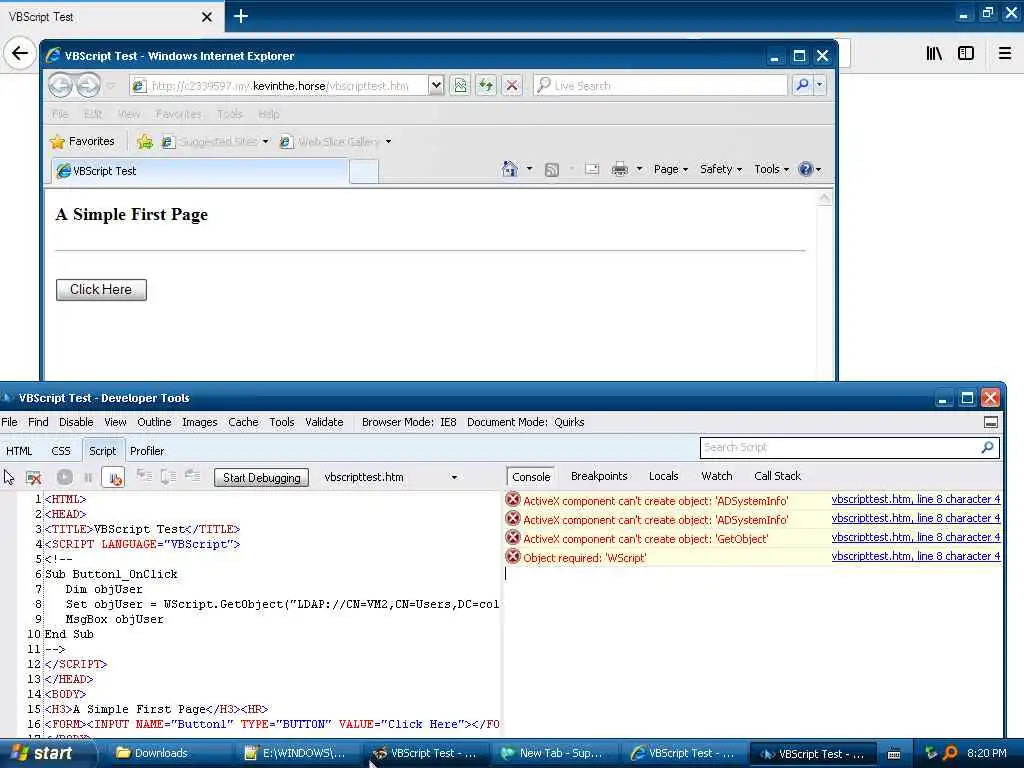This screenshot has height=768, width=1024.
Task: Click the Search Script magnifier icon
Action: pyautogui.click(x=987, y=447)
